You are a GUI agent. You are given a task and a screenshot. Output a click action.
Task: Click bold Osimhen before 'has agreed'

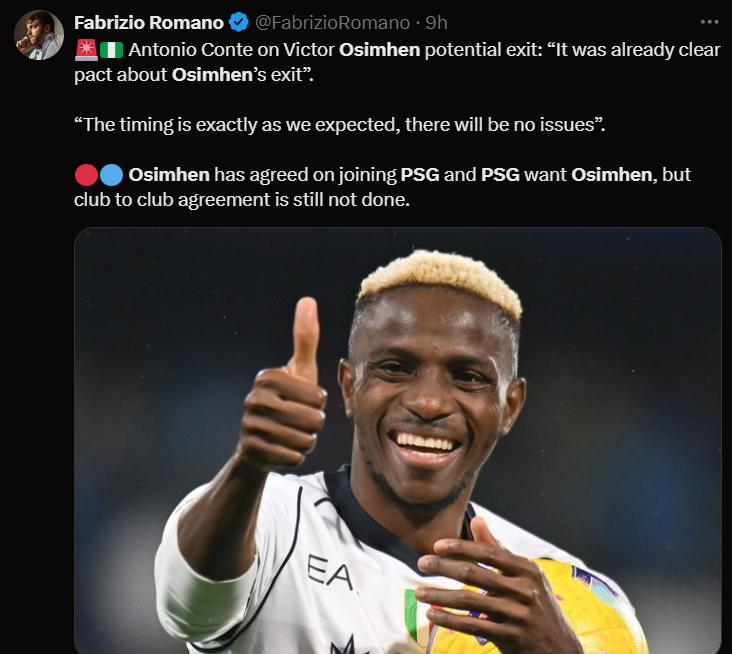[169, 175]
